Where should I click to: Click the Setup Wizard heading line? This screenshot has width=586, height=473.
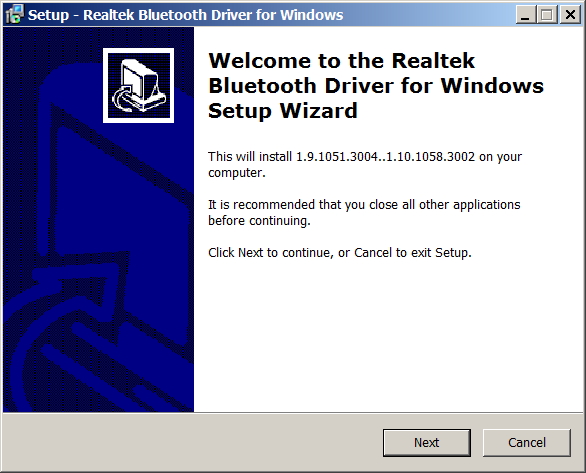coord(283,111)
